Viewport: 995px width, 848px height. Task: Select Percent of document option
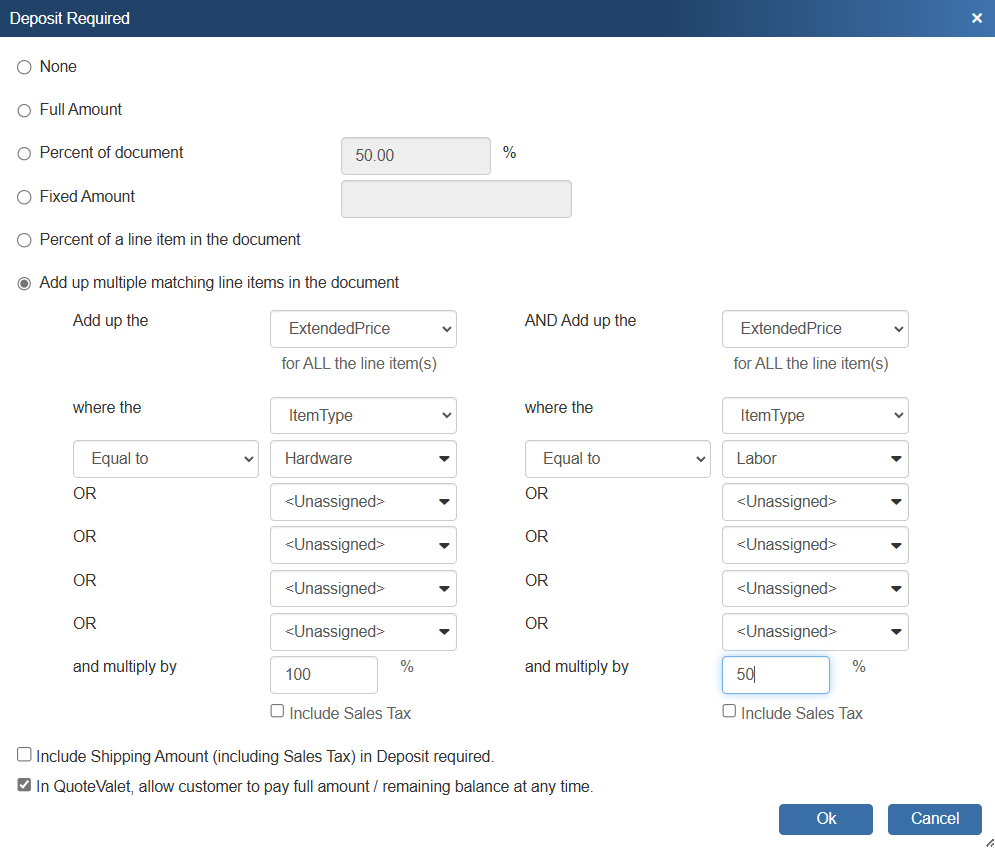pos(25,154)
